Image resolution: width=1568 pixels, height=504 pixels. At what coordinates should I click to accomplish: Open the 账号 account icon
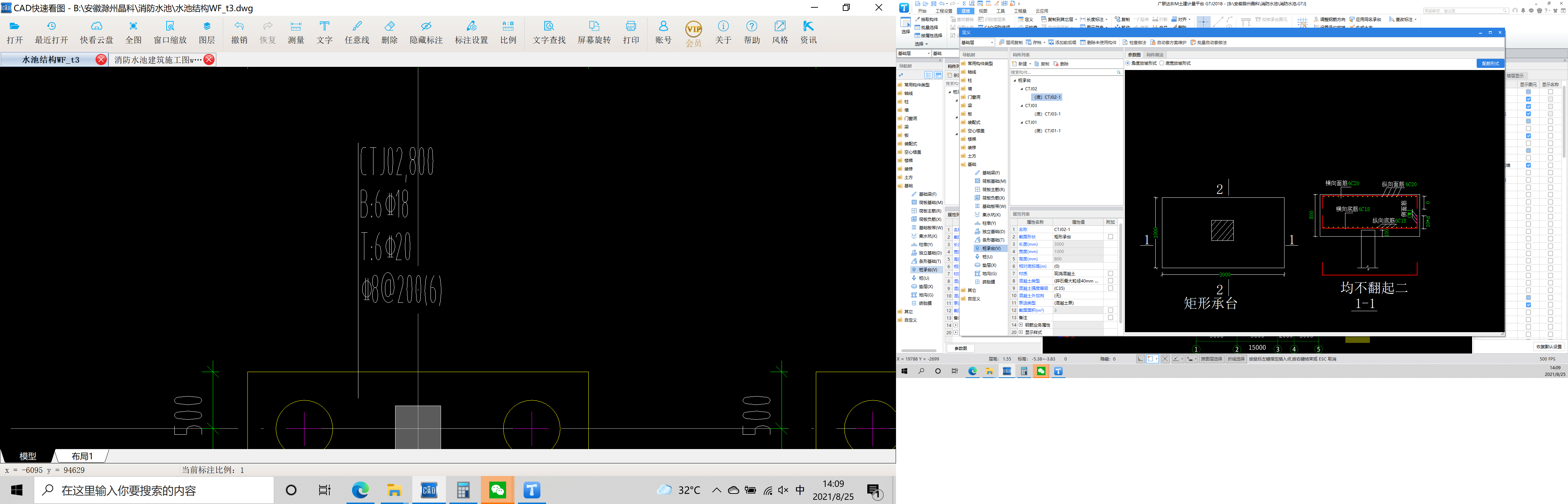click(x=663, y=32)
